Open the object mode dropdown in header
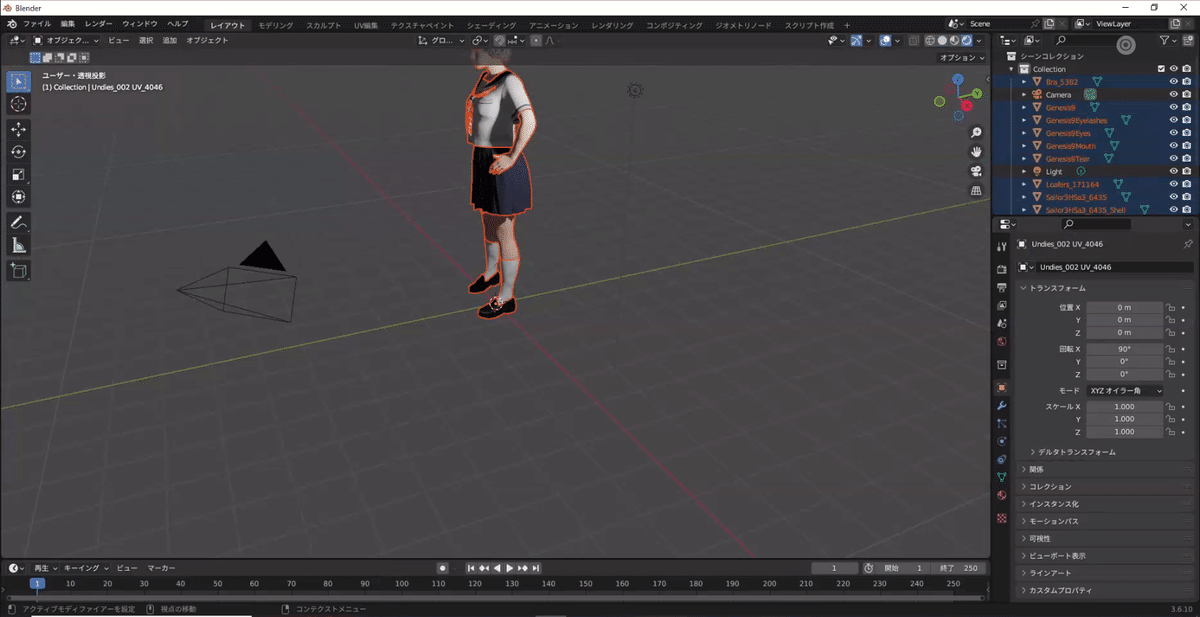 coord(65,40)
